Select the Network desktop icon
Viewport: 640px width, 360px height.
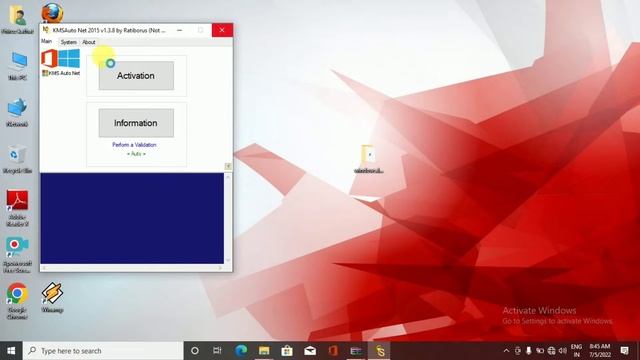point(18,113)
